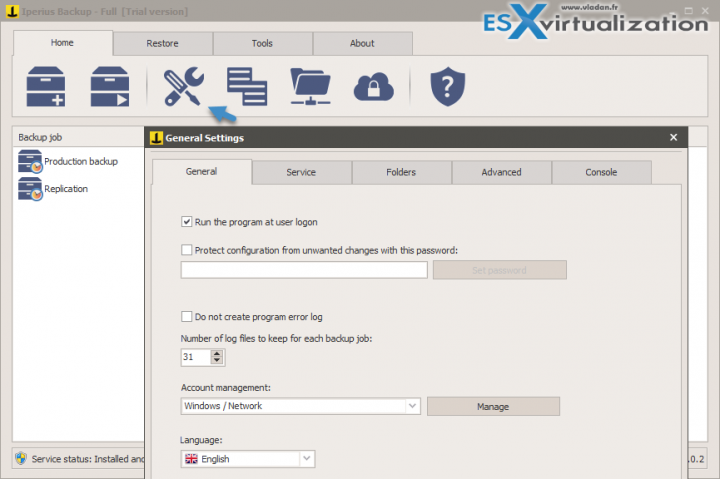This screenshot has width=720, height=479.
Task: Switch to the Service settings tab
Action: (x=301, y=172)
